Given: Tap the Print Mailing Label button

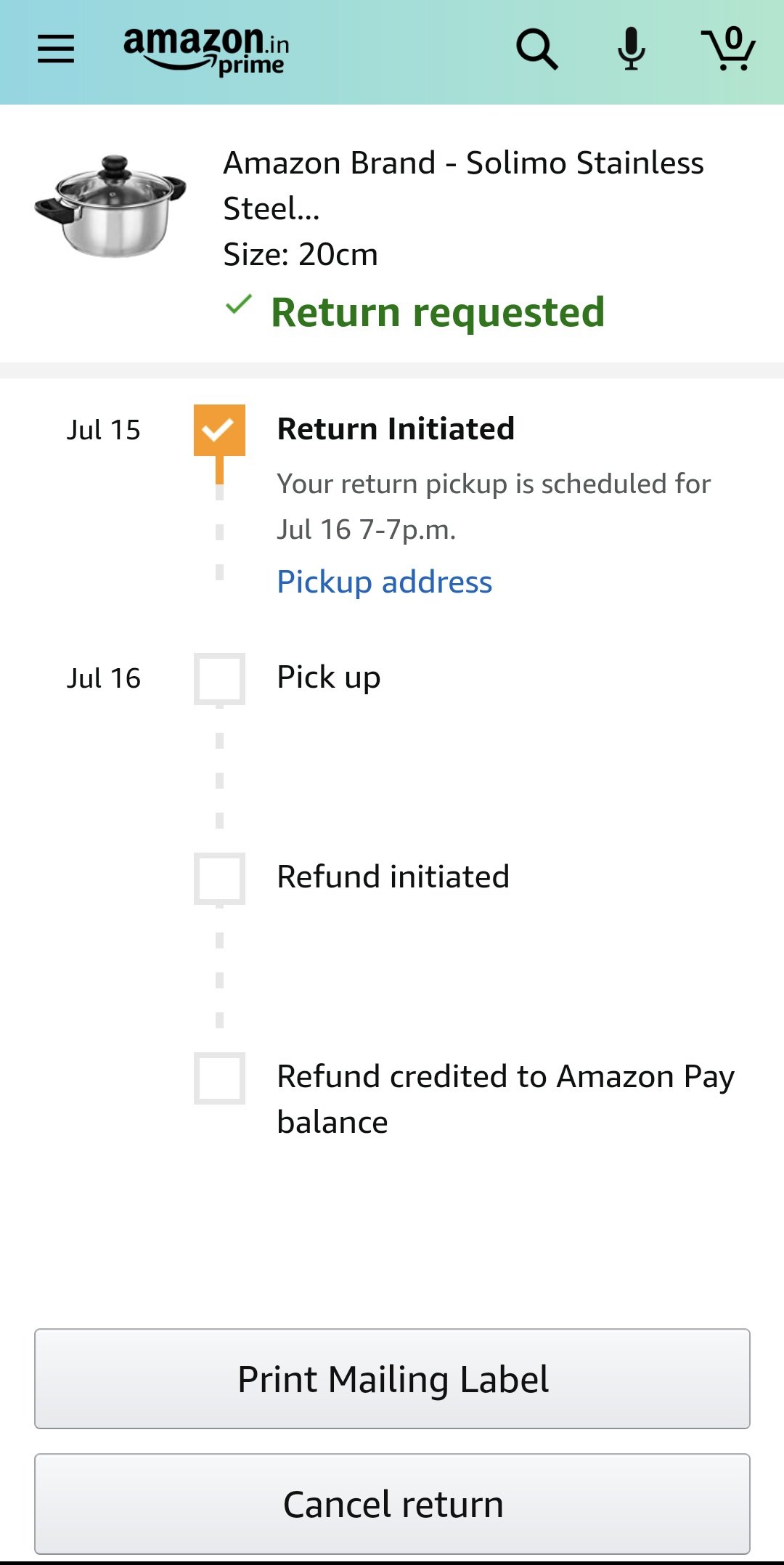Looking at the screenshot, I should pyautogui.click(x=392, y=1378).
